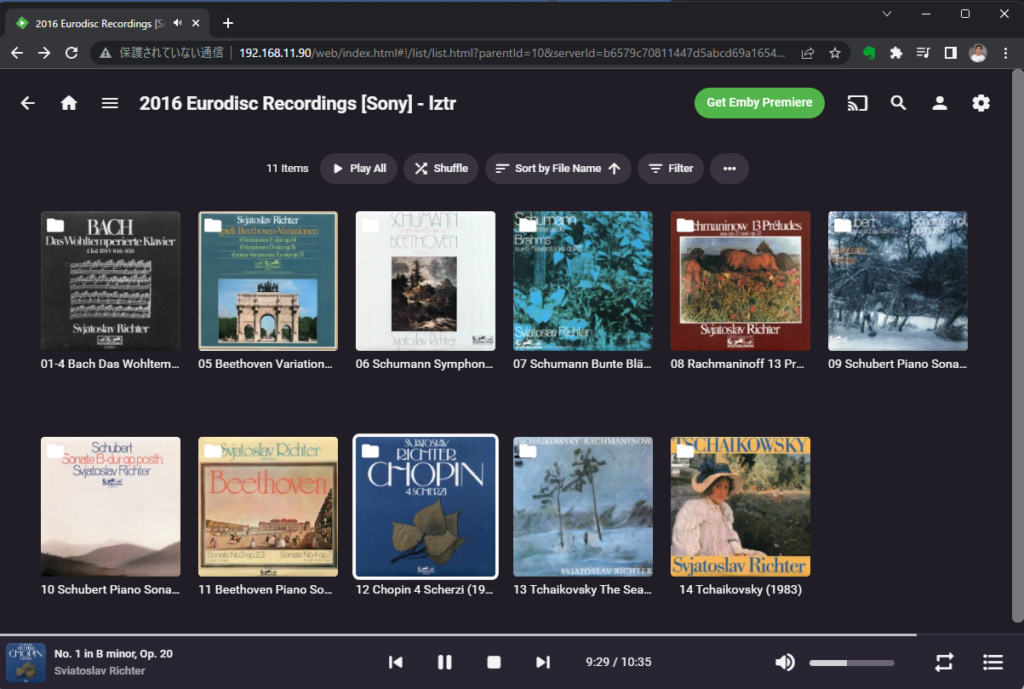Expand the three-dot more options menu
This screenshot has width=1024, height=689.
[729, 169]
